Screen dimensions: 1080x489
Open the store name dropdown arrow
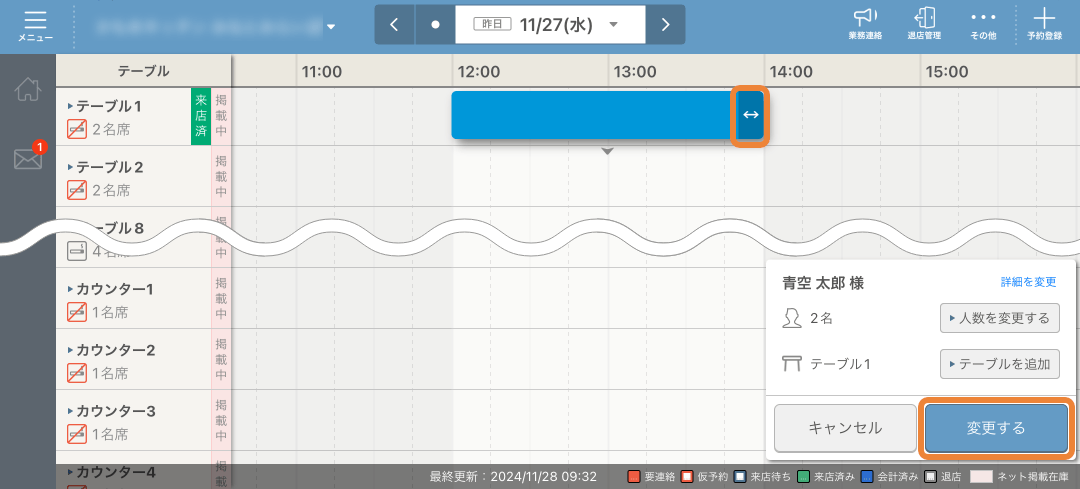click(331, 27)
